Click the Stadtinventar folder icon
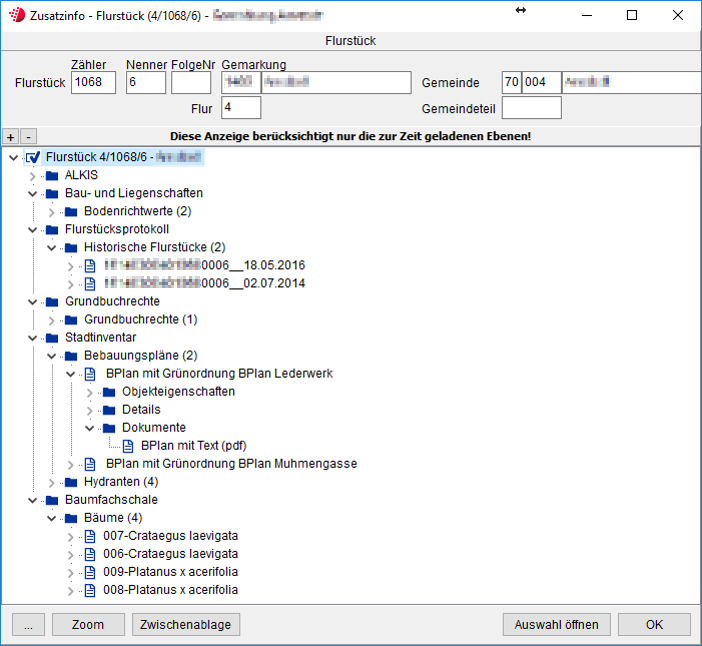This screenshot has width=702, height=646. 52,338
